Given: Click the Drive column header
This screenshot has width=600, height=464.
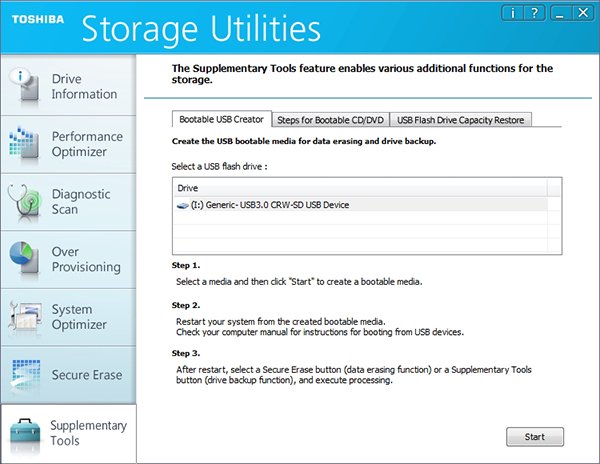Looking at the screenshot, I should pyautogui.click(x=361, y=188).
